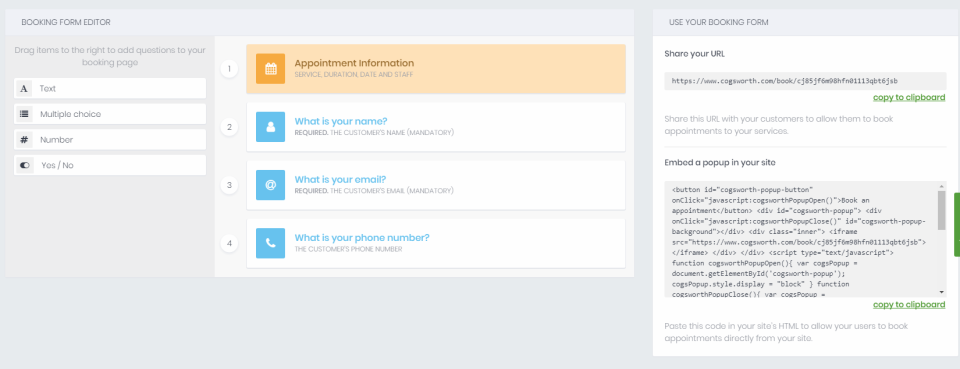Select the Multiple choice question item

[x=110, y=114]
